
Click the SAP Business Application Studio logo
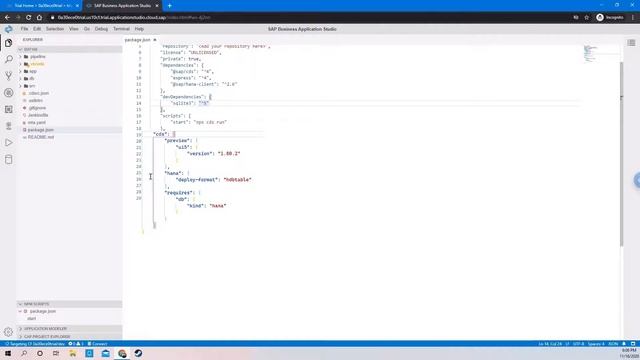pyautogui.click(x=8, y=29)
